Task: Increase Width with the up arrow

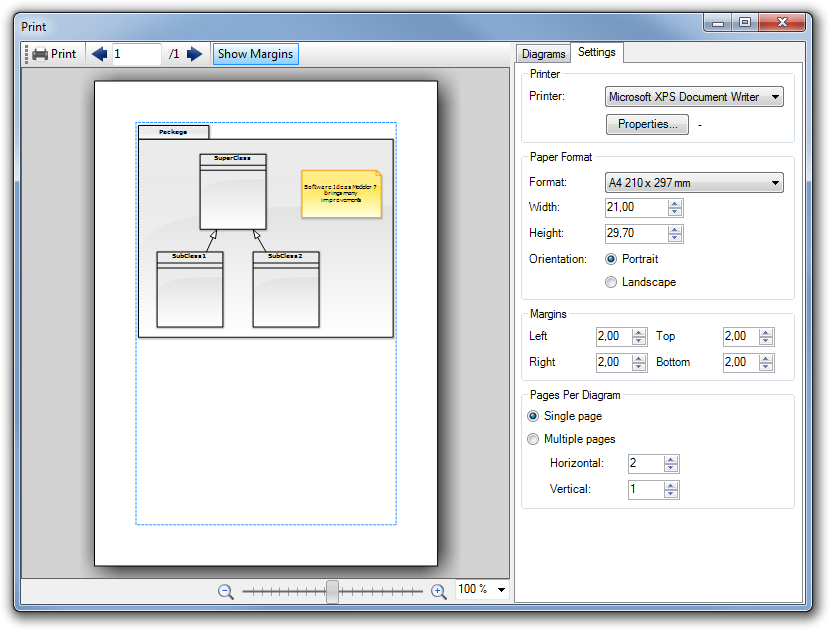Action: click(x=675, y=203)
